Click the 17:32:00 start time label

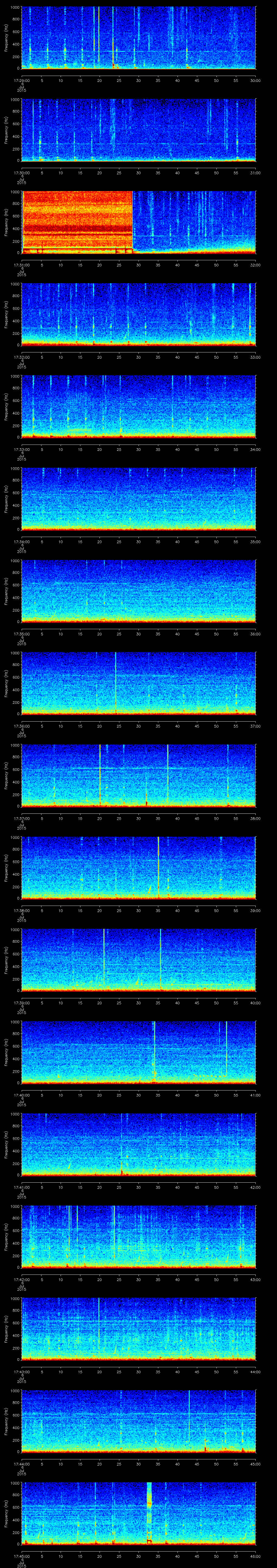[x=21, y=357]
